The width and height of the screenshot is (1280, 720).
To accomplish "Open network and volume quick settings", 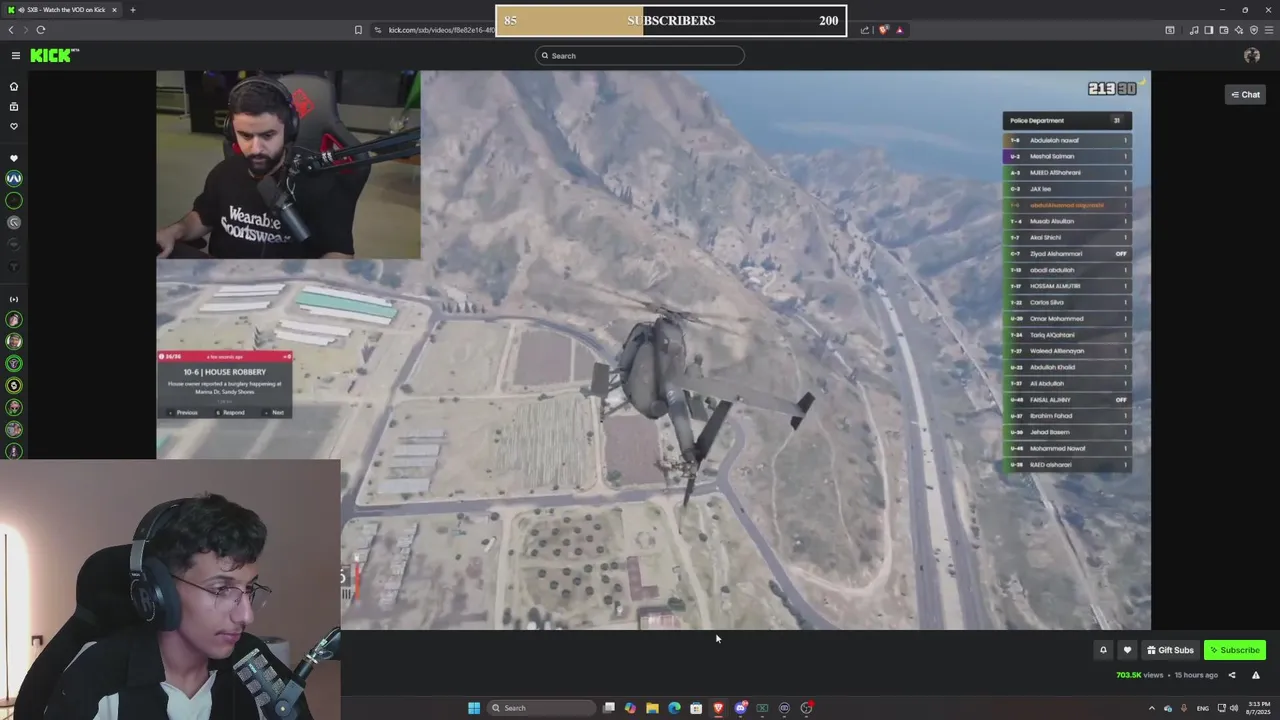I will [x=1227, y=708].
